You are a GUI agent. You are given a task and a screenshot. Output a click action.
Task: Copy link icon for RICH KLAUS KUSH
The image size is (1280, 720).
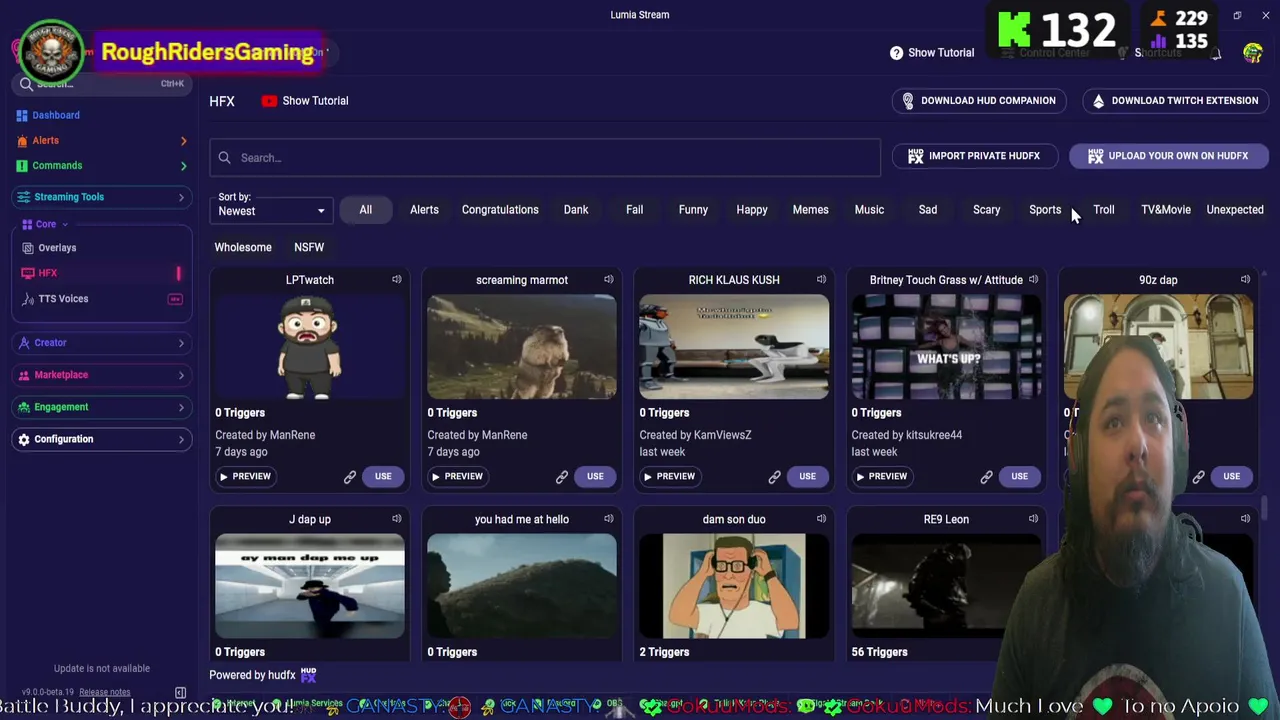774,477
